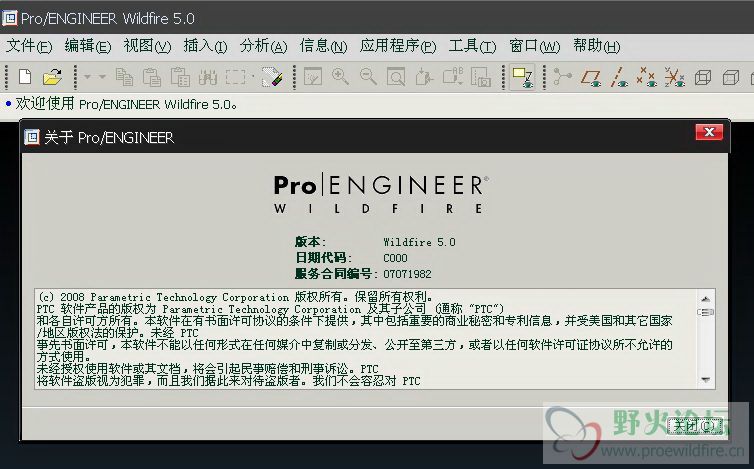Click the greyed-out Paste clipboard icon
Viewport: 754px width, 469px height.
(x=152, y=77)
